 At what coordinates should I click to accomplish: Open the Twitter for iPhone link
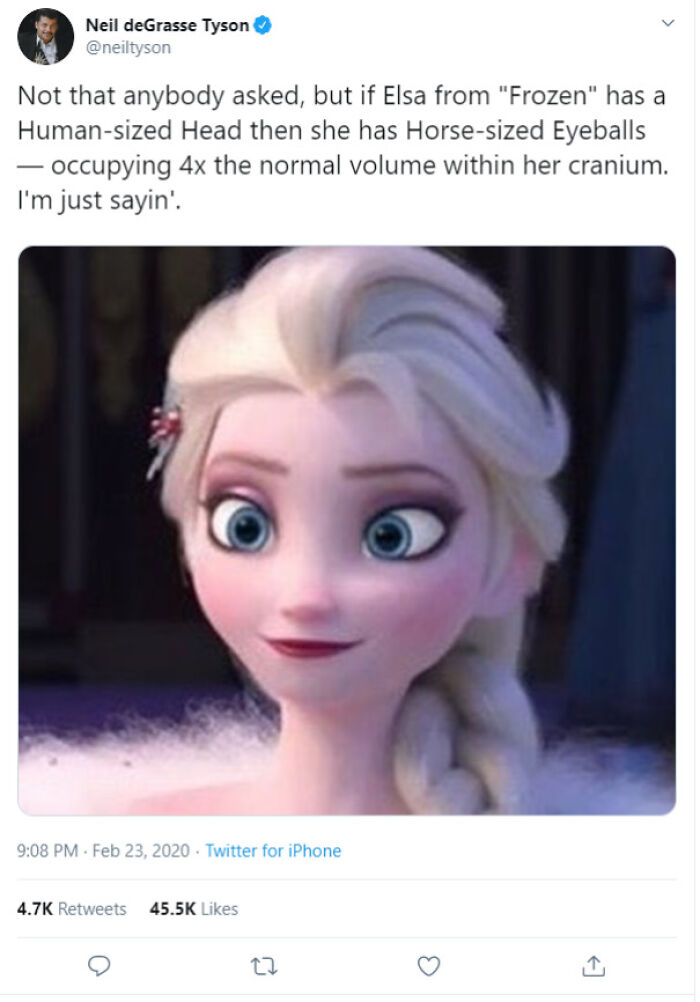coord(273,851)
